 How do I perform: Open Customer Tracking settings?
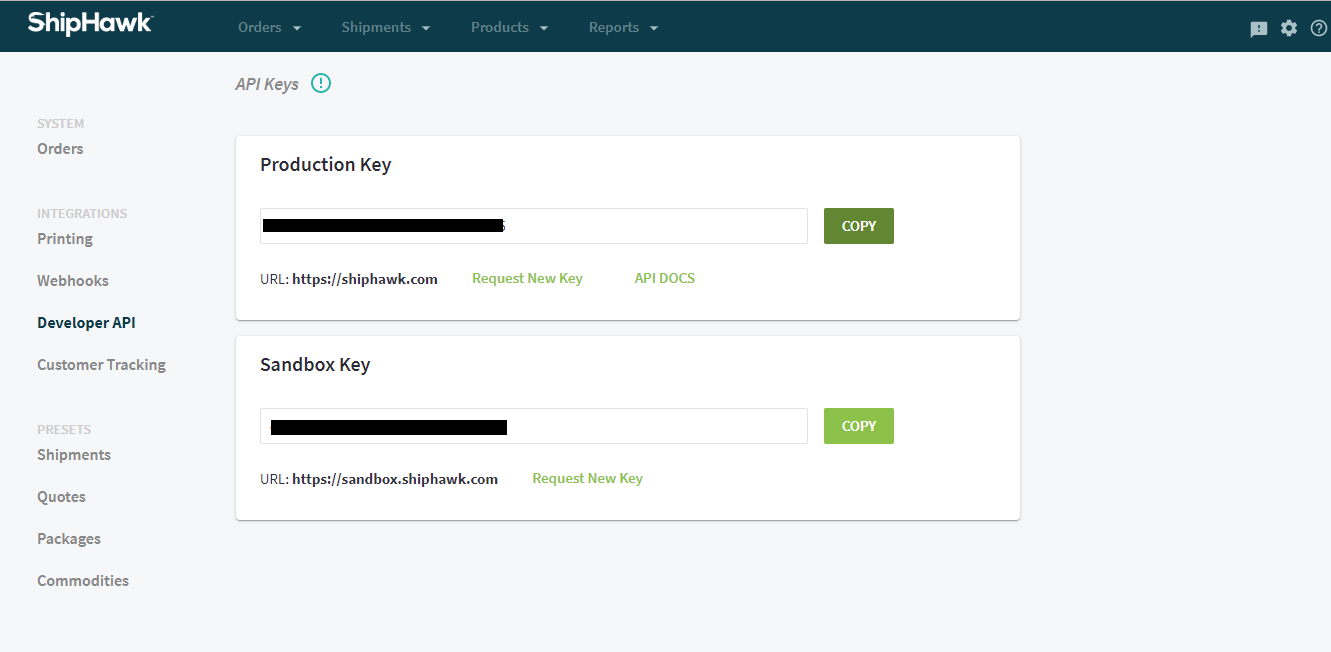point(101,365)
